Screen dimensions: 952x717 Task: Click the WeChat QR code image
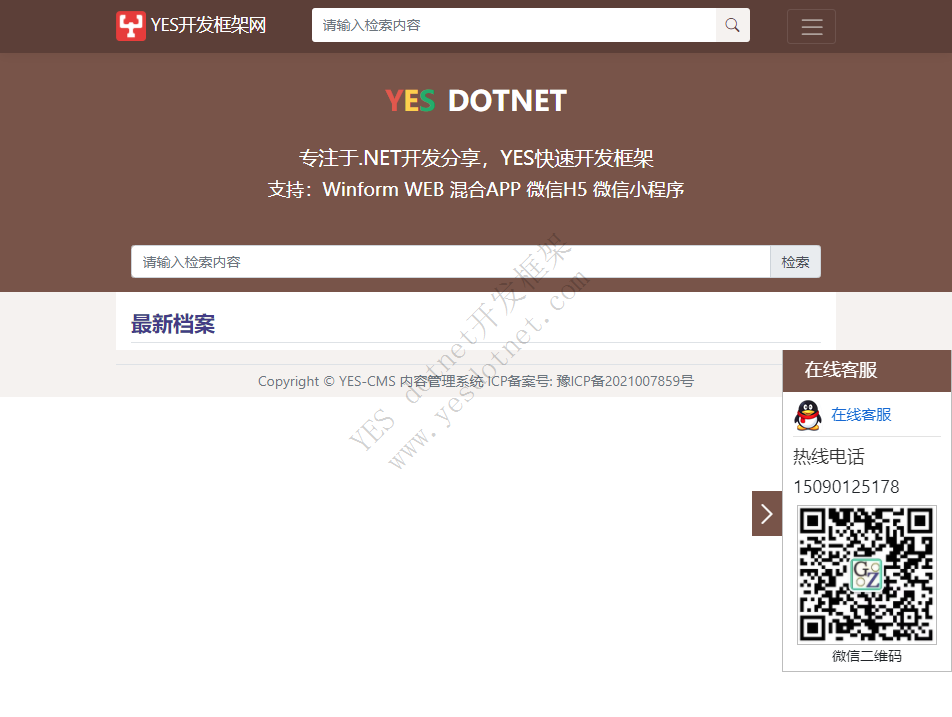866,575
